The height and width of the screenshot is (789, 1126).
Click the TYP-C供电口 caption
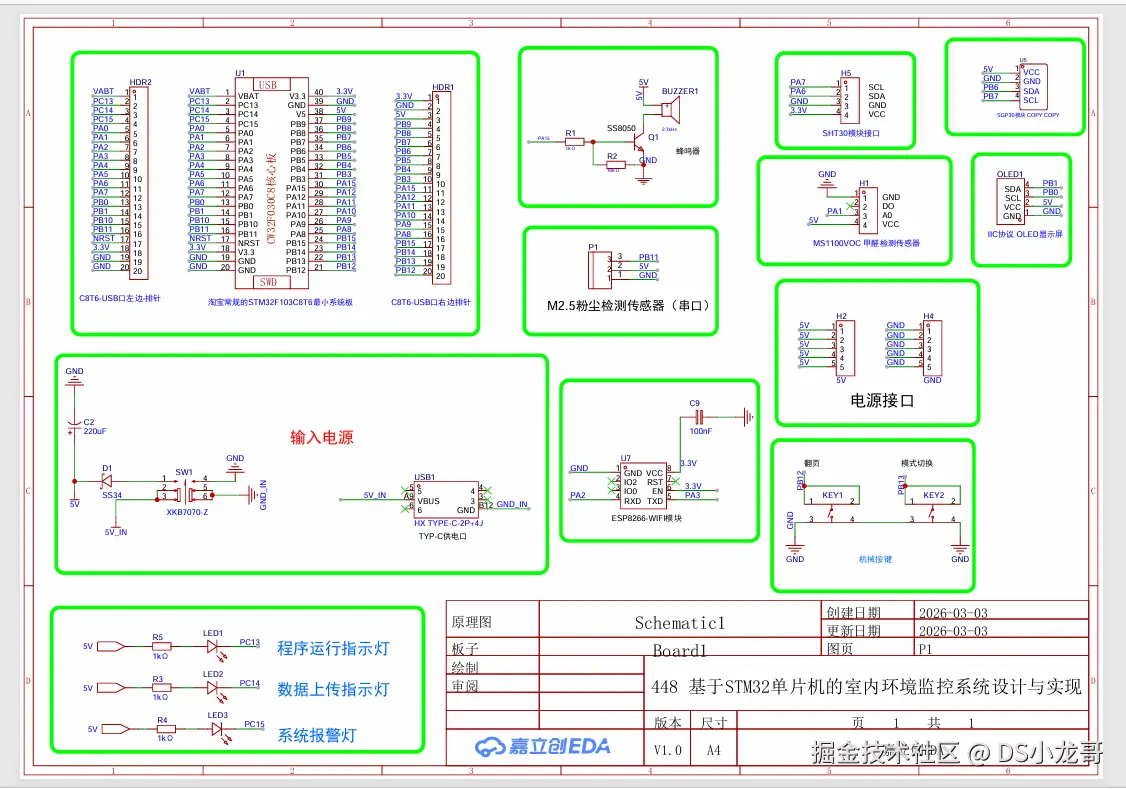pos(442,536)
